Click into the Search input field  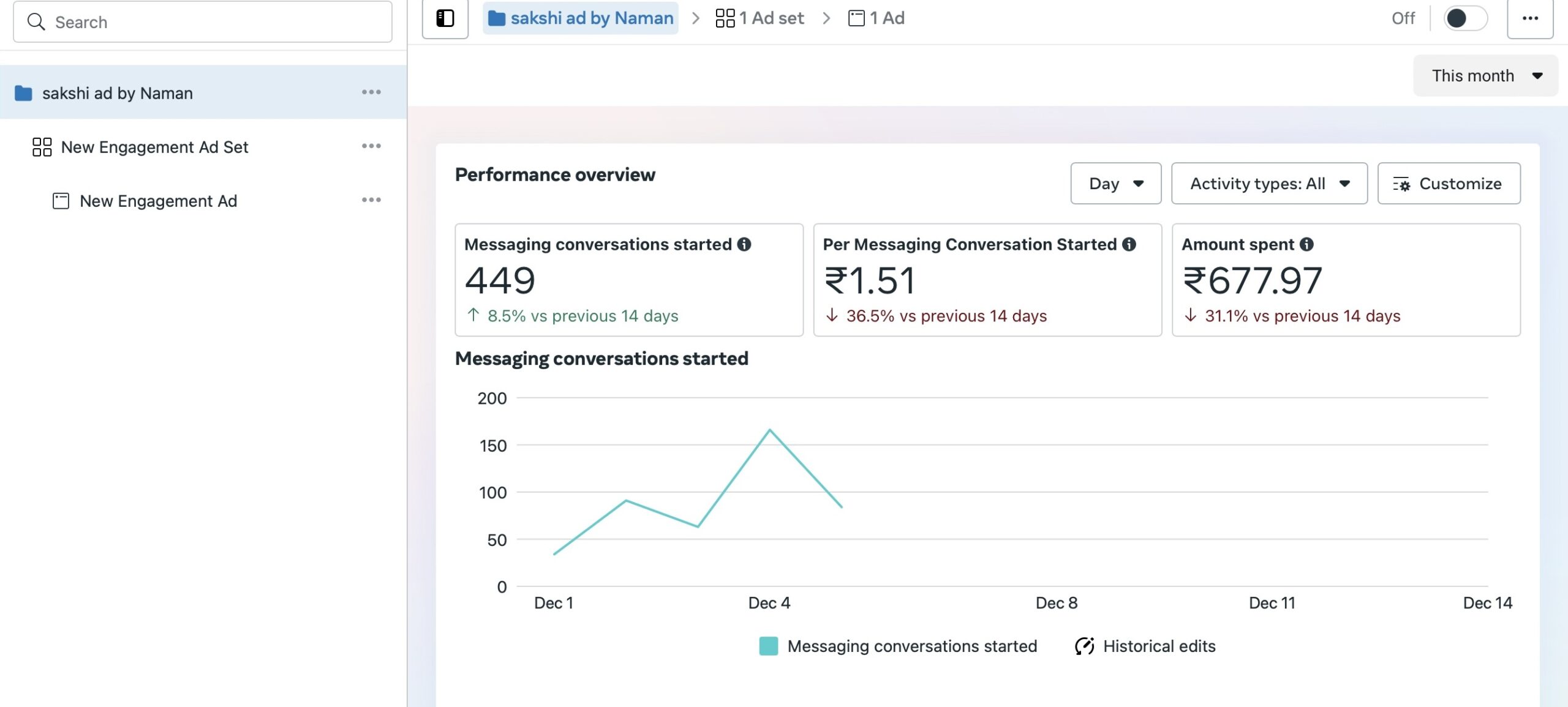pos(203,22)
